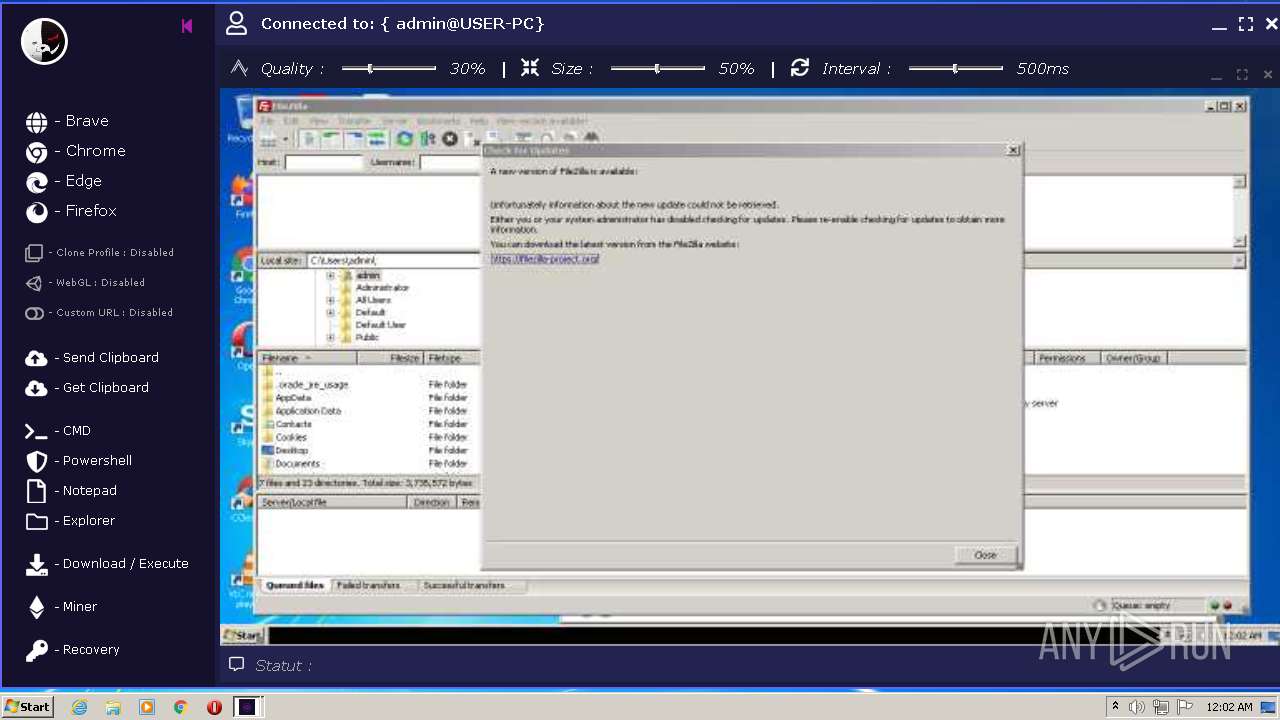Click Get Clipboard
Image resolution: width=1280 pixels, height=720 pixels.
87,388
